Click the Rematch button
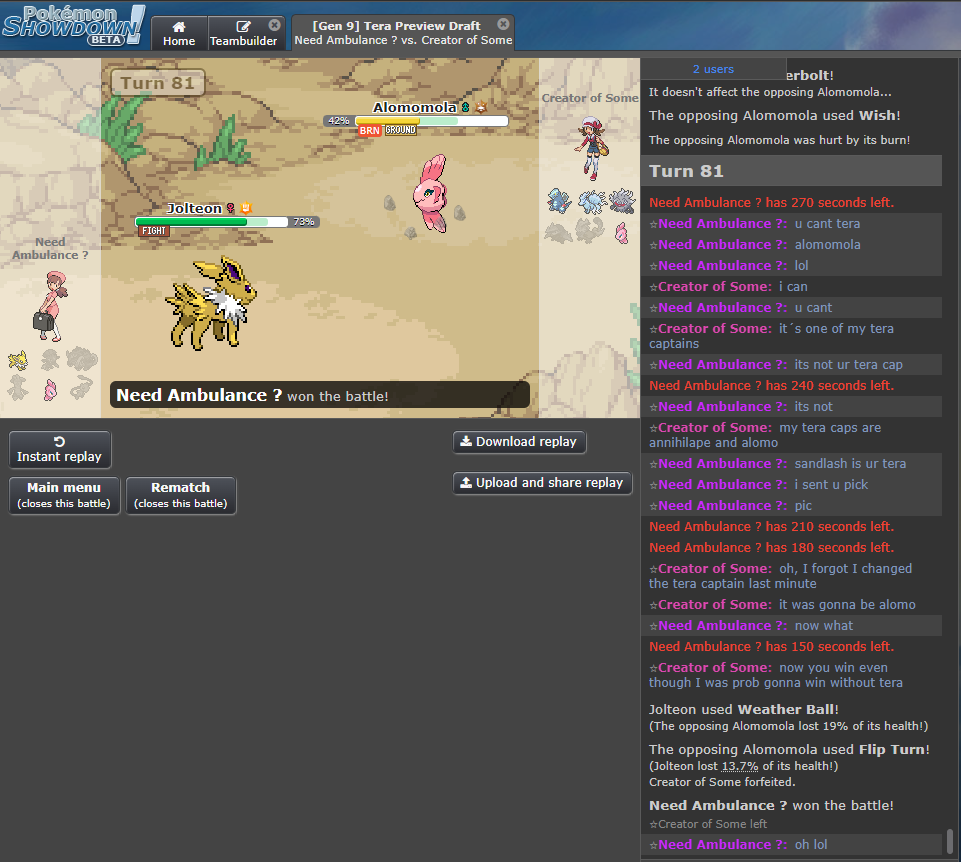Viewport: 961px width, 862px height. pos(181,495)
